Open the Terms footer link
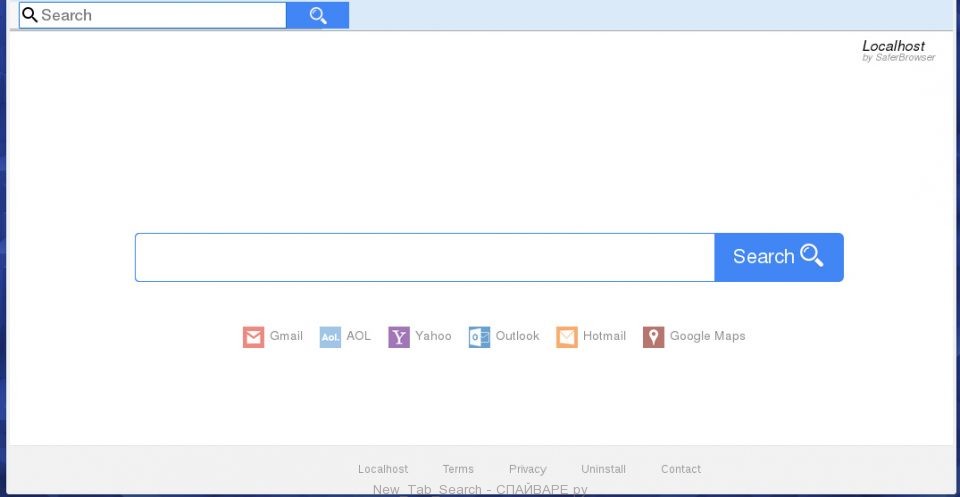 [x=458, y=469]
